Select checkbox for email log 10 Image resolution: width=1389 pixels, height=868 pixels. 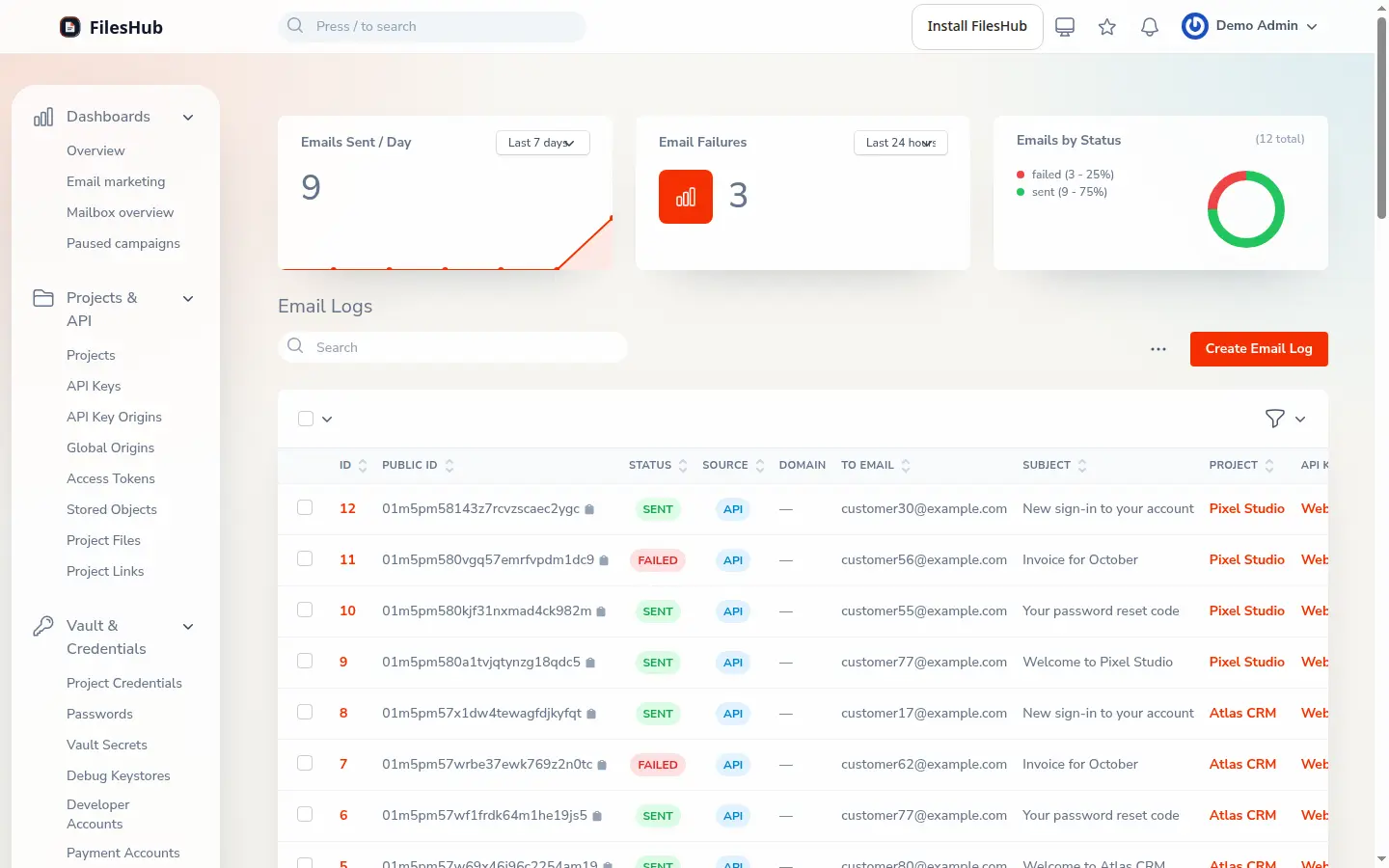click(305, 610)
